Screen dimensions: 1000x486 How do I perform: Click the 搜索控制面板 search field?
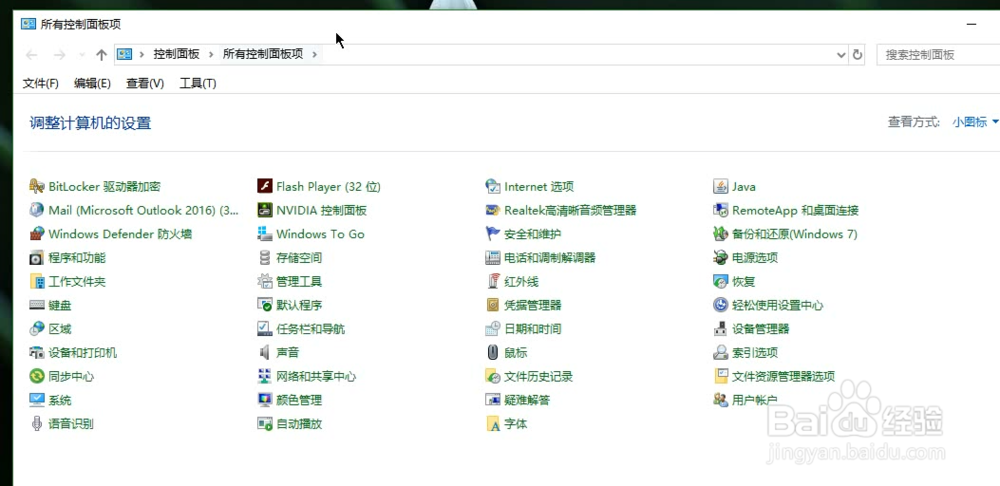(x=938, y=55)
